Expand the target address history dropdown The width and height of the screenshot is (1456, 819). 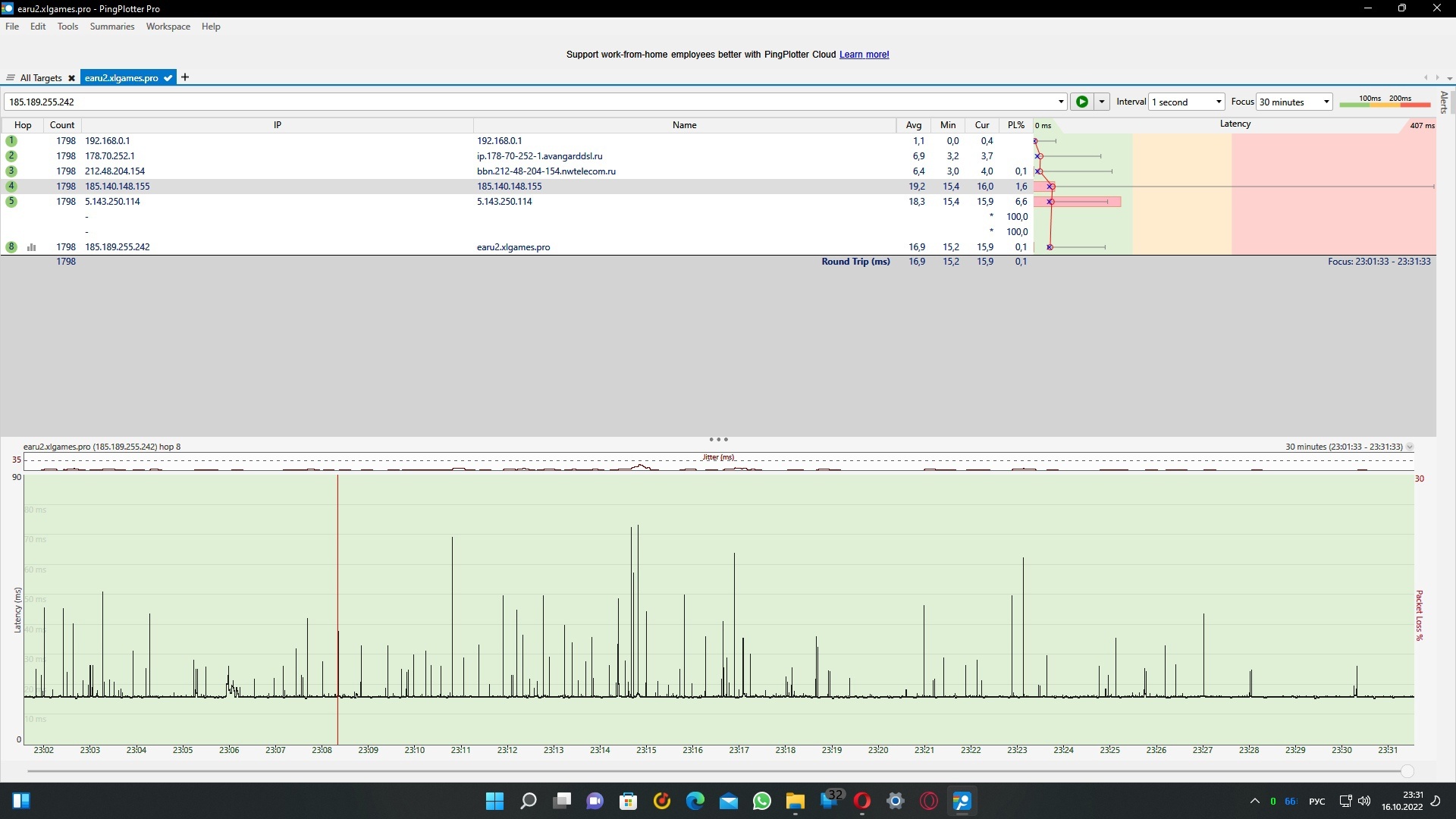(1060, 102)
